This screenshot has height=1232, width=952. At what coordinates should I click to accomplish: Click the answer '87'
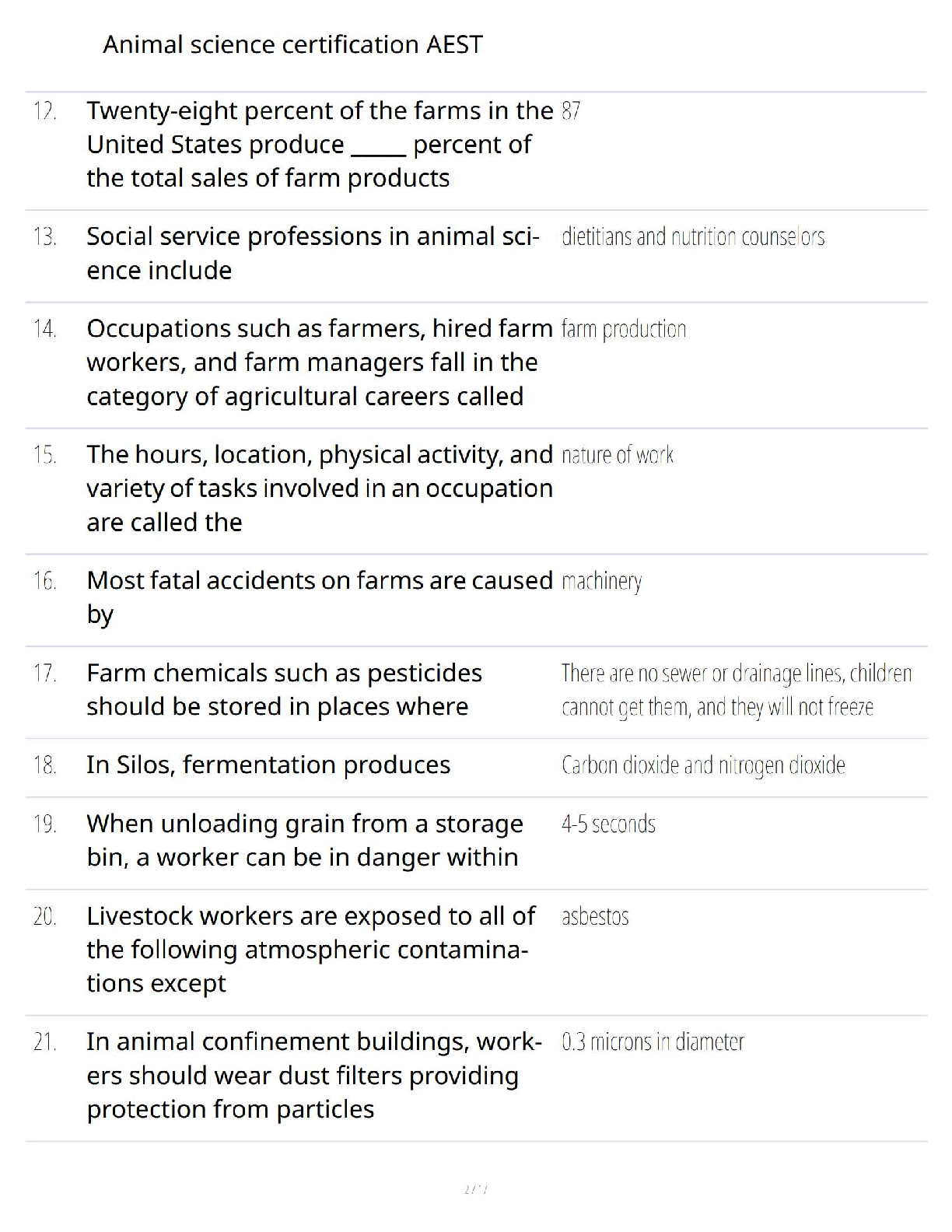tap(571, 111)
